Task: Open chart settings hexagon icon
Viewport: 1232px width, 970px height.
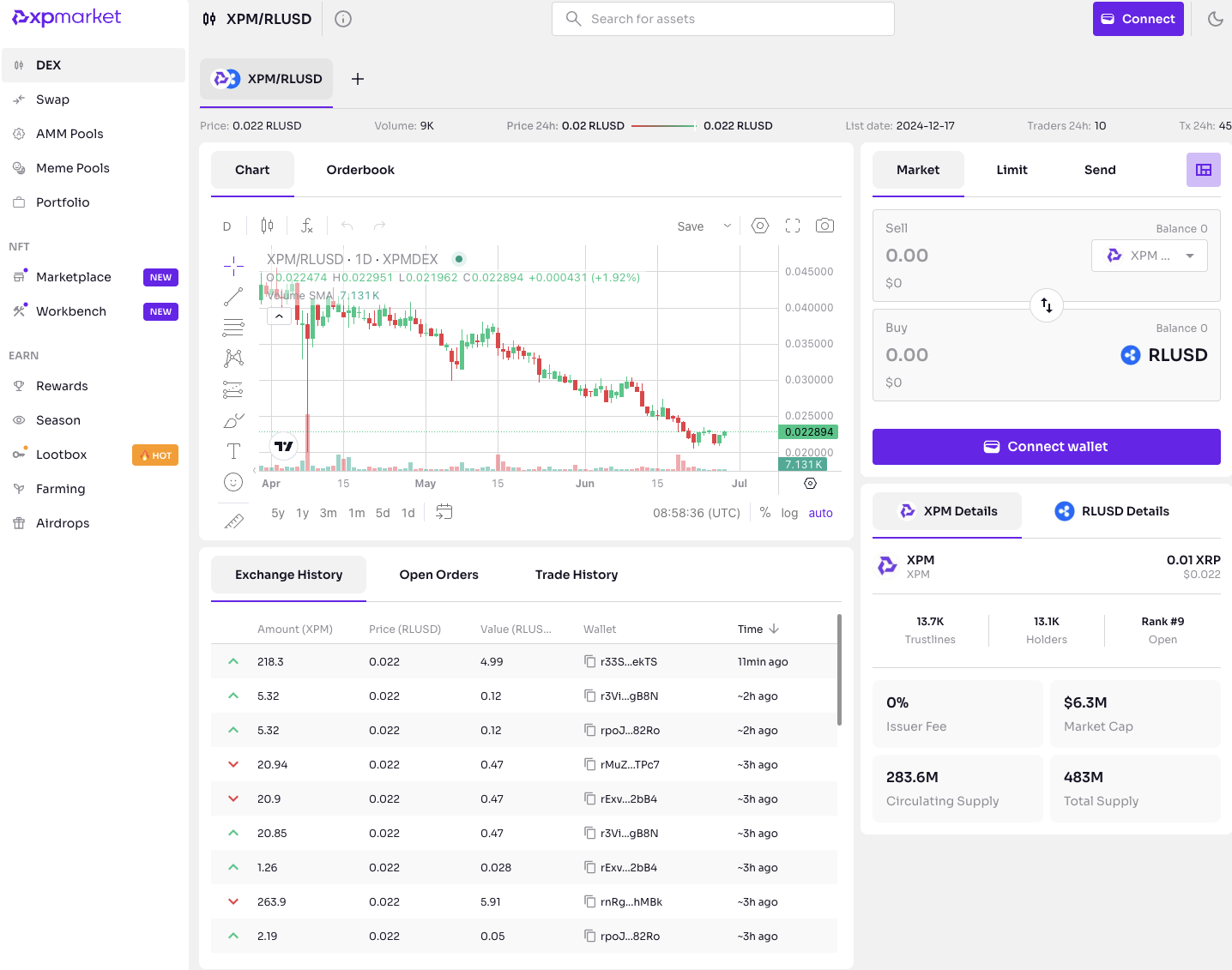Action: [x=759, y=226]
